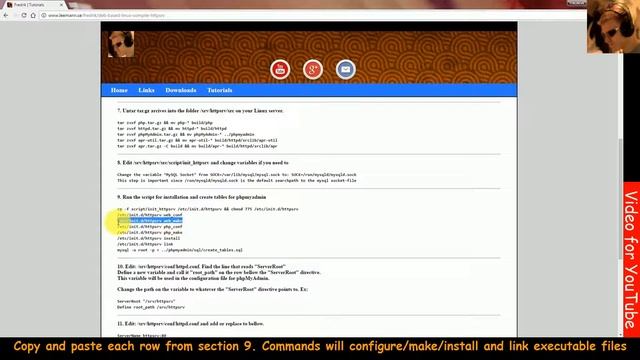Click the 'httpsrv web_conf' command line
640x360 pixels.
click(x=150, y=215)
